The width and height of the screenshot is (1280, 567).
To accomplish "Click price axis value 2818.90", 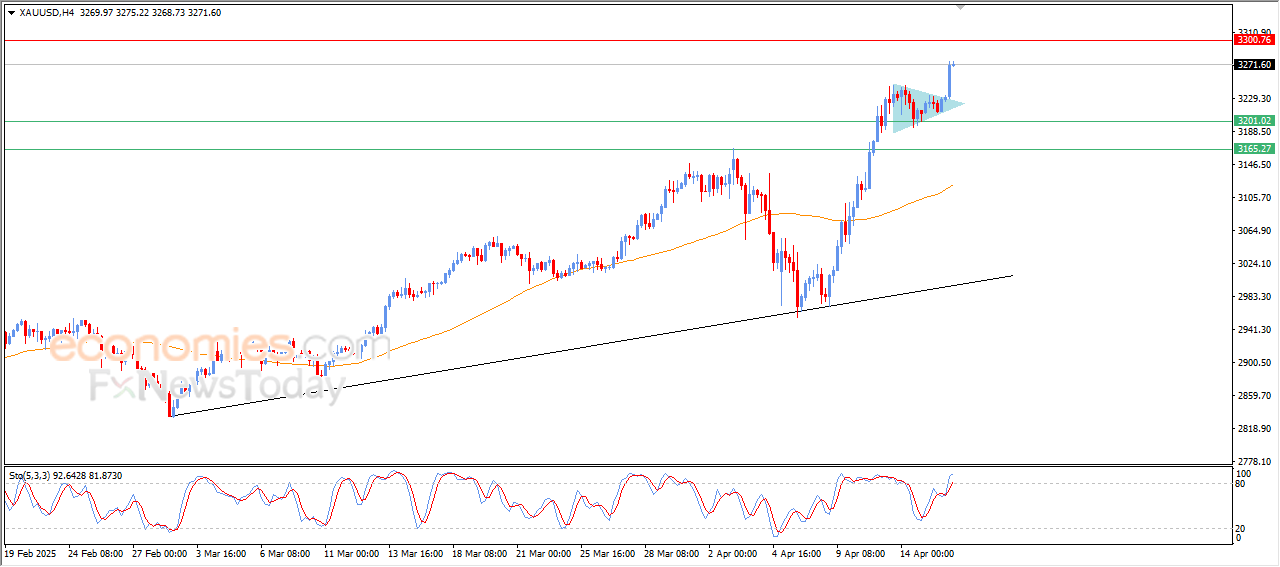I will click(x=1254, y=429).
